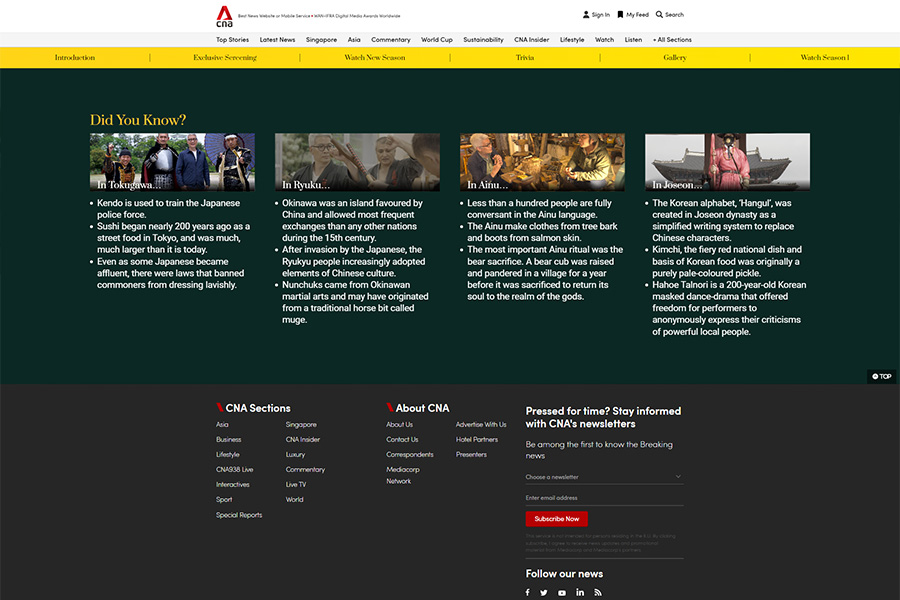Open Top Stories in navigation
Viewport: 900px width, 600px height.
coord(232,40)
